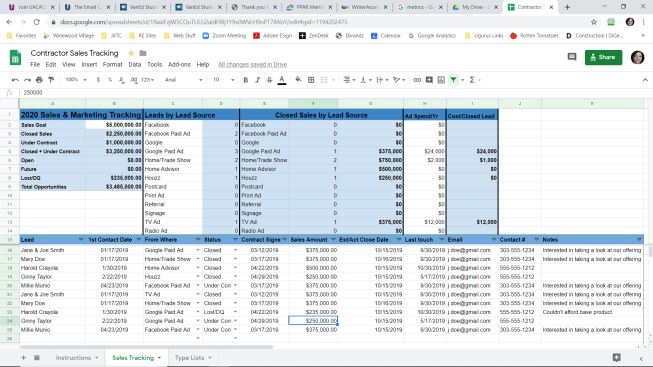This screenshot has width=653, height=367.
Task: Star the Contractor Sales Tracking document
Action: coord(131,53)
